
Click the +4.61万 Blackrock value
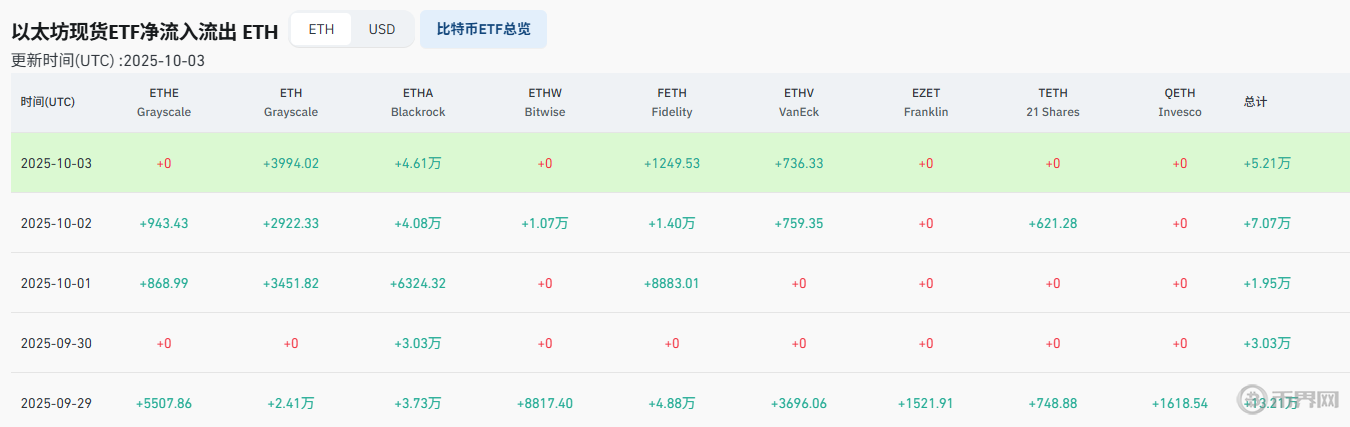[418, 163]
